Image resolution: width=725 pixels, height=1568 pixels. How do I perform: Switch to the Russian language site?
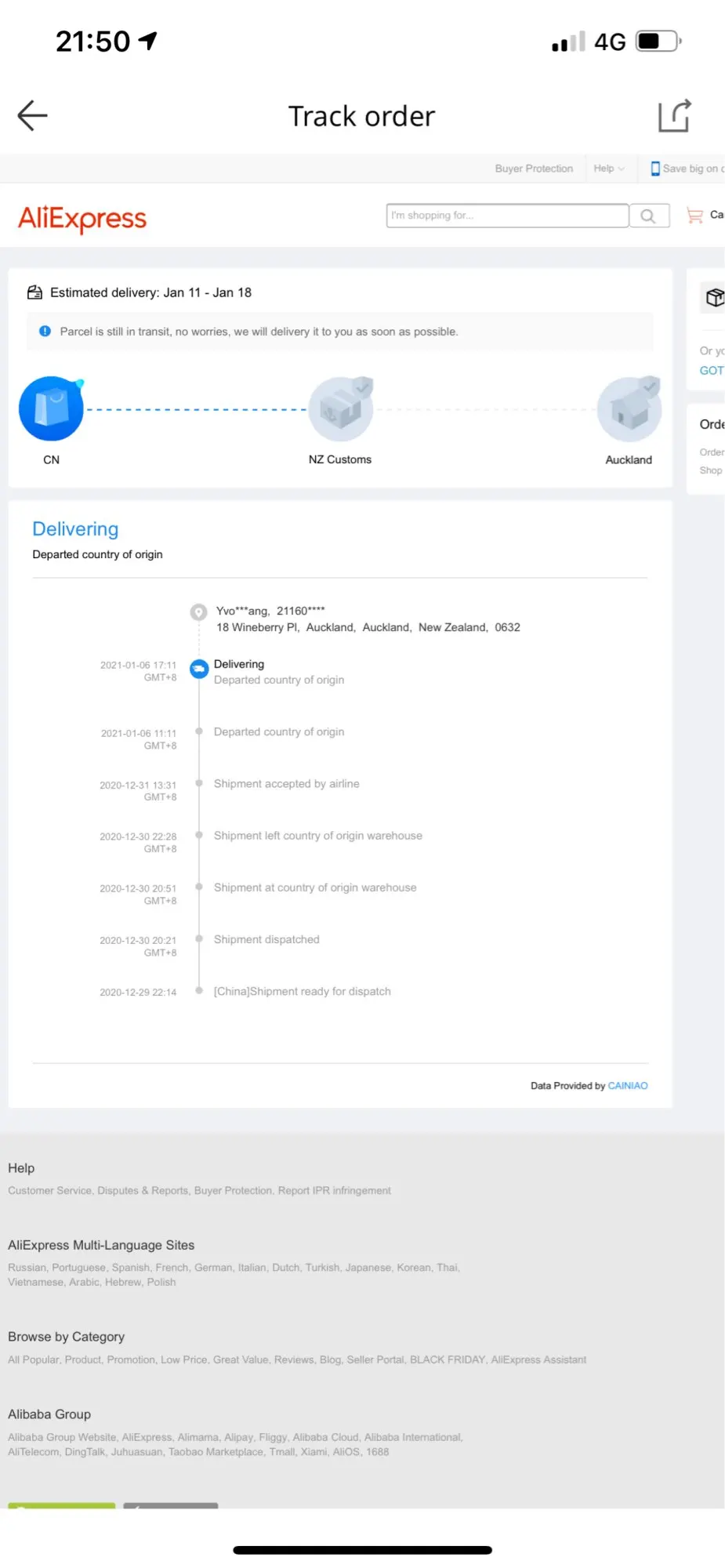[x=27, y=1267]
